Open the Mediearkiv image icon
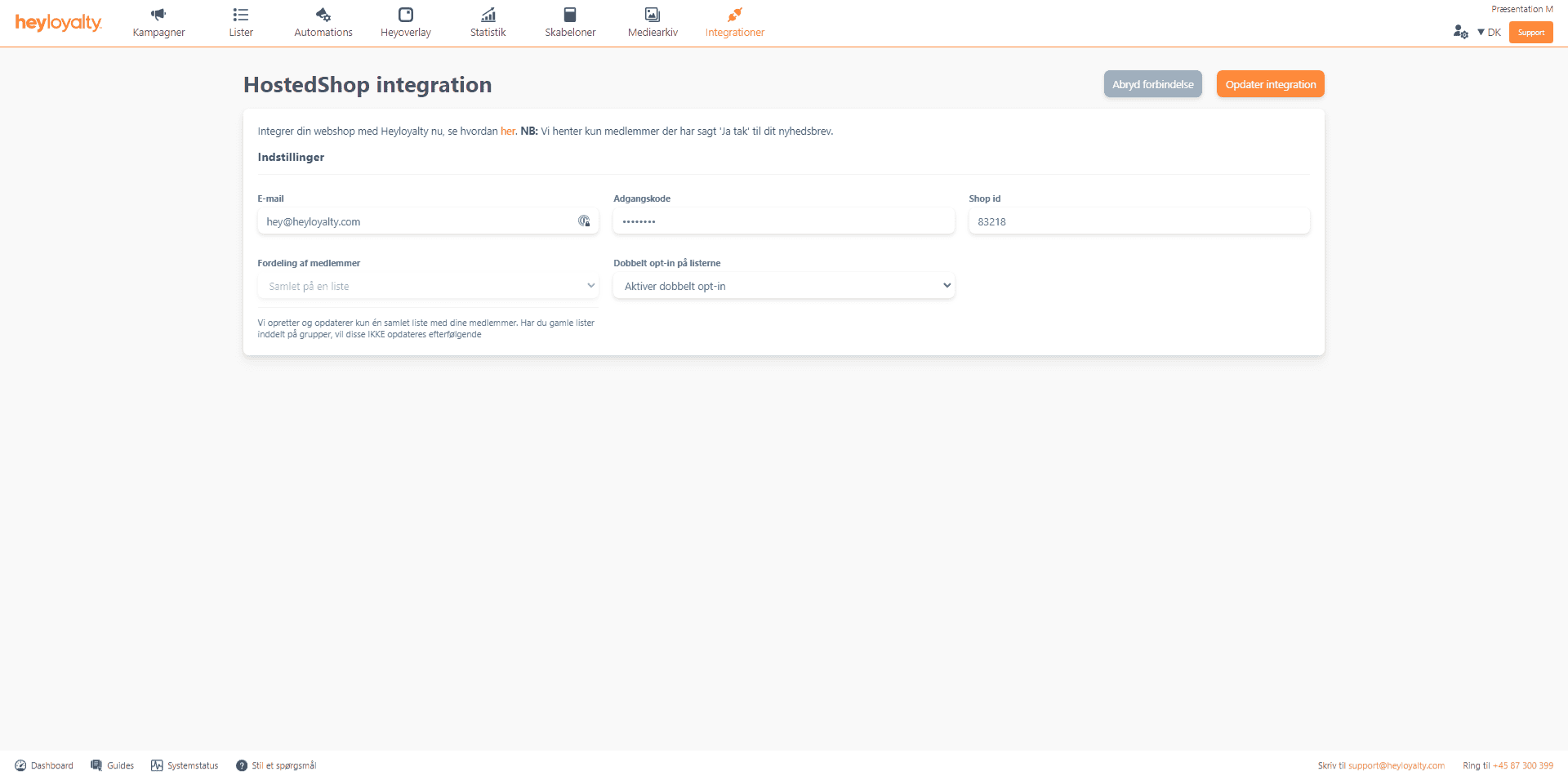The image size is (1568, 780). coord(653,15)
